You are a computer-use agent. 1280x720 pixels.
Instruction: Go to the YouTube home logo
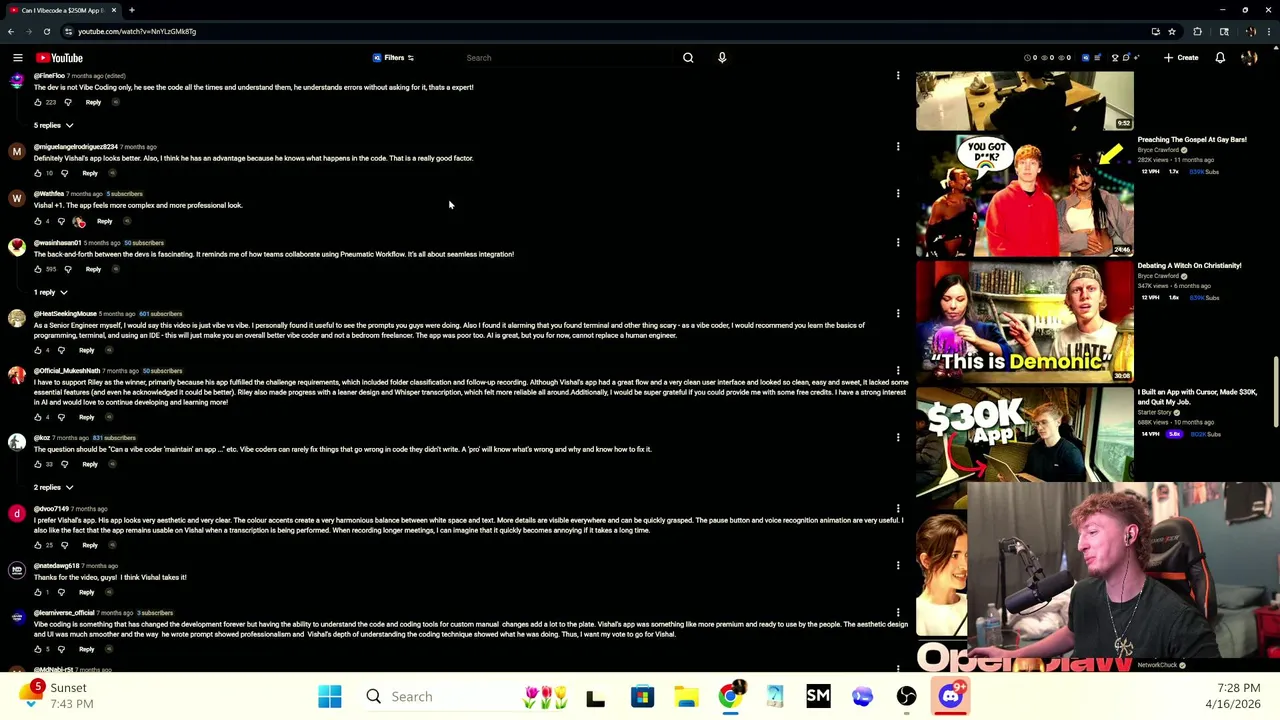pyautogui.click(x=60, y=58)
